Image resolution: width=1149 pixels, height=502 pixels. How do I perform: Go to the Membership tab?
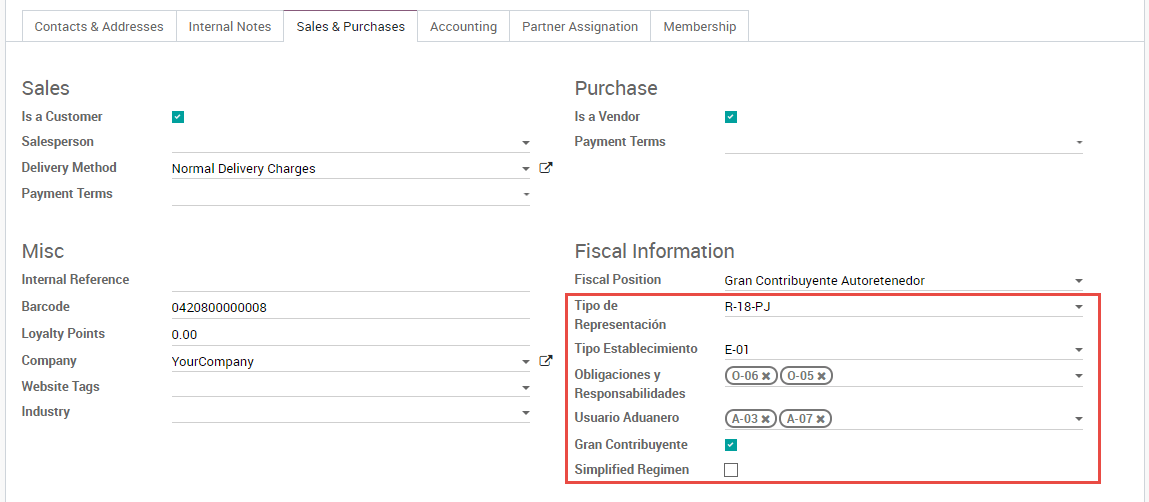pos(699,27)
